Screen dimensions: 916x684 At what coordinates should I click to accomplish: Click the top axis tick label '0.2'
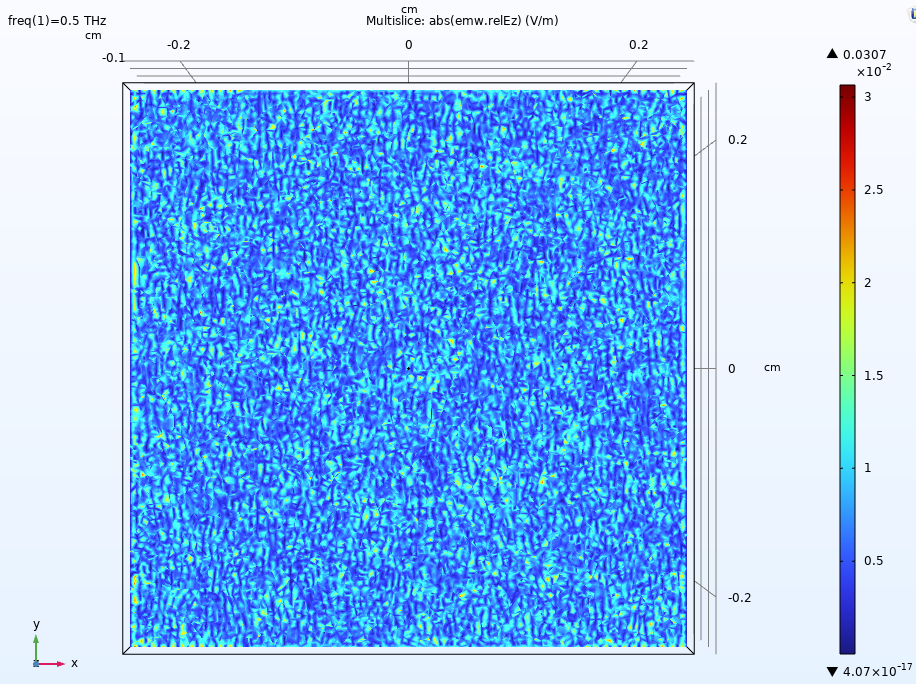tap(639, 45)
